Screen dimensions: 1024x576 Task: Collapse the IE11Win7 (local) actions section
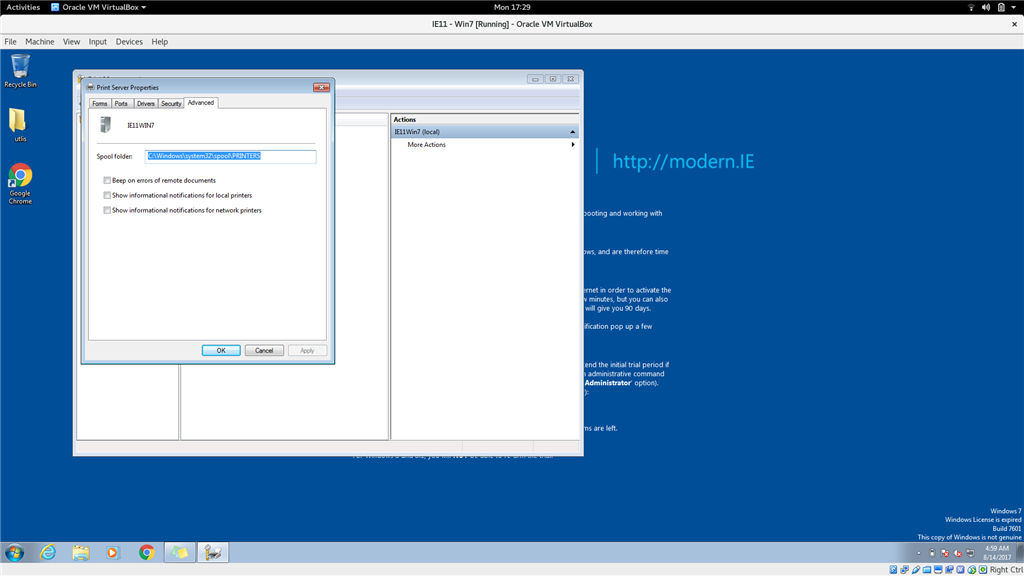[x=573, y=132]
